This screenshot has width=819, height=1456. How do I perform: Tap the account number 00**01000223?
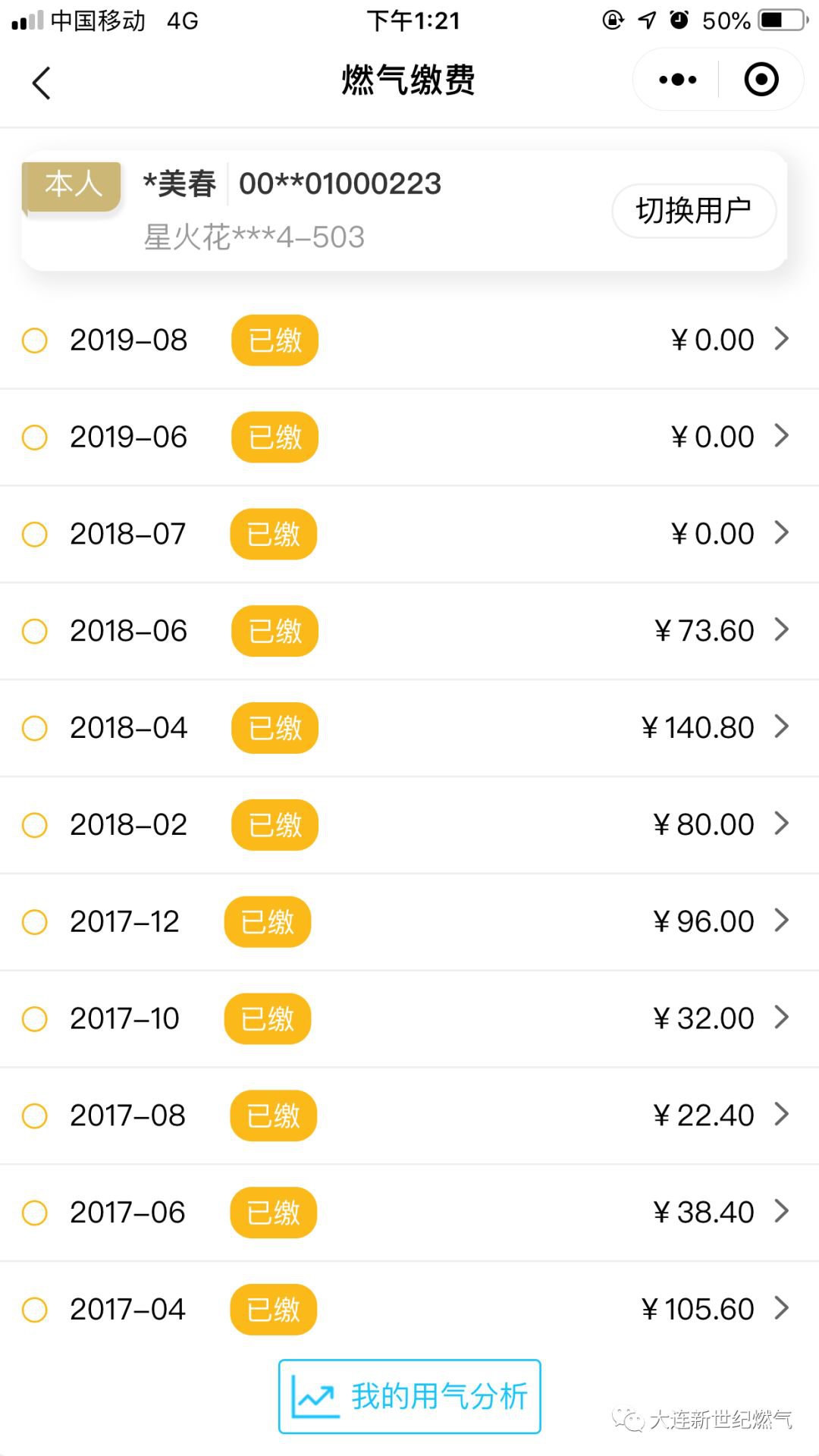[340, 184]
